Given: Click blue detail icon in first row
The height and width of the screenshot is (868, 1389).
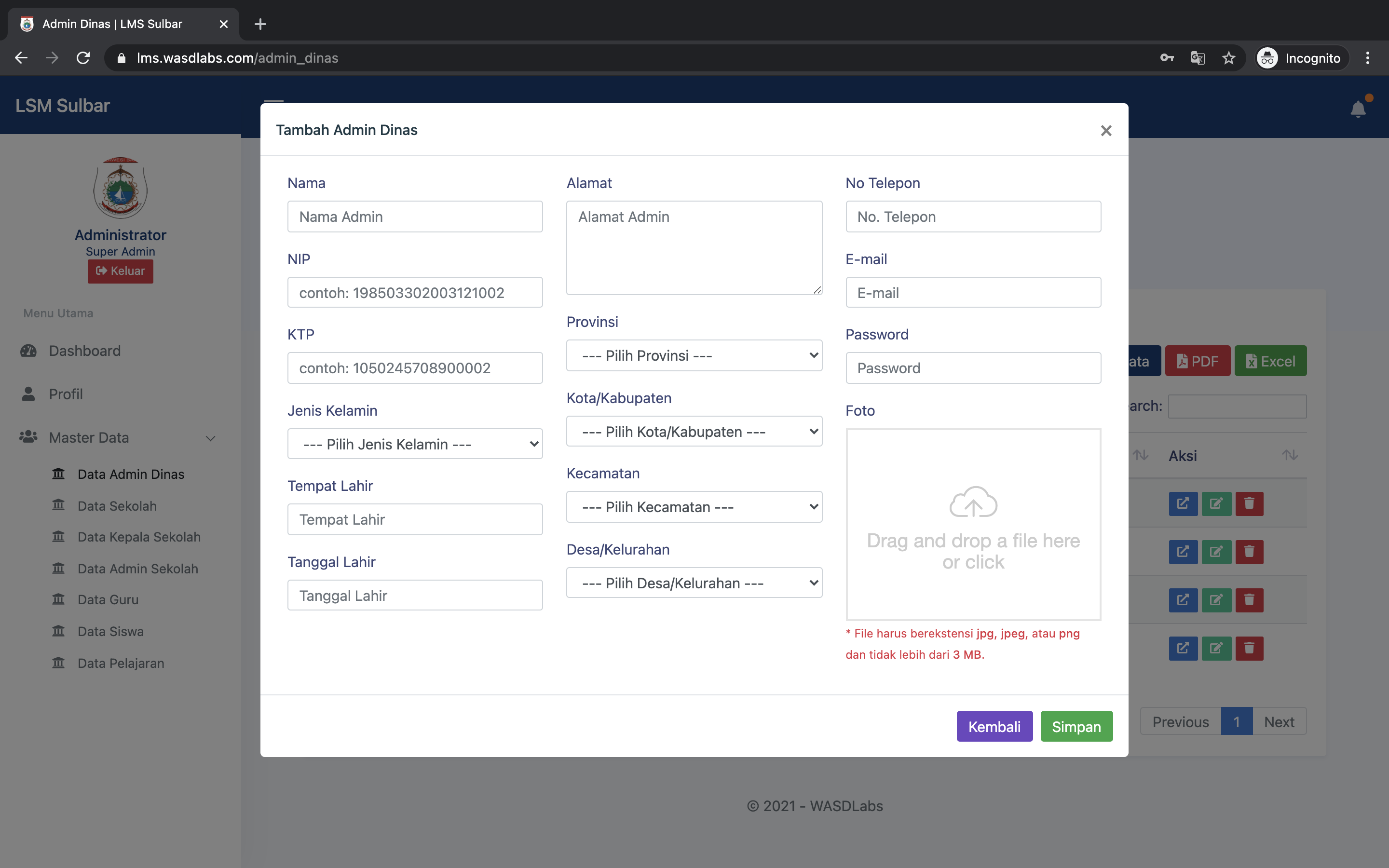Looking at the screenshot, I should [x=1183, y=503].
